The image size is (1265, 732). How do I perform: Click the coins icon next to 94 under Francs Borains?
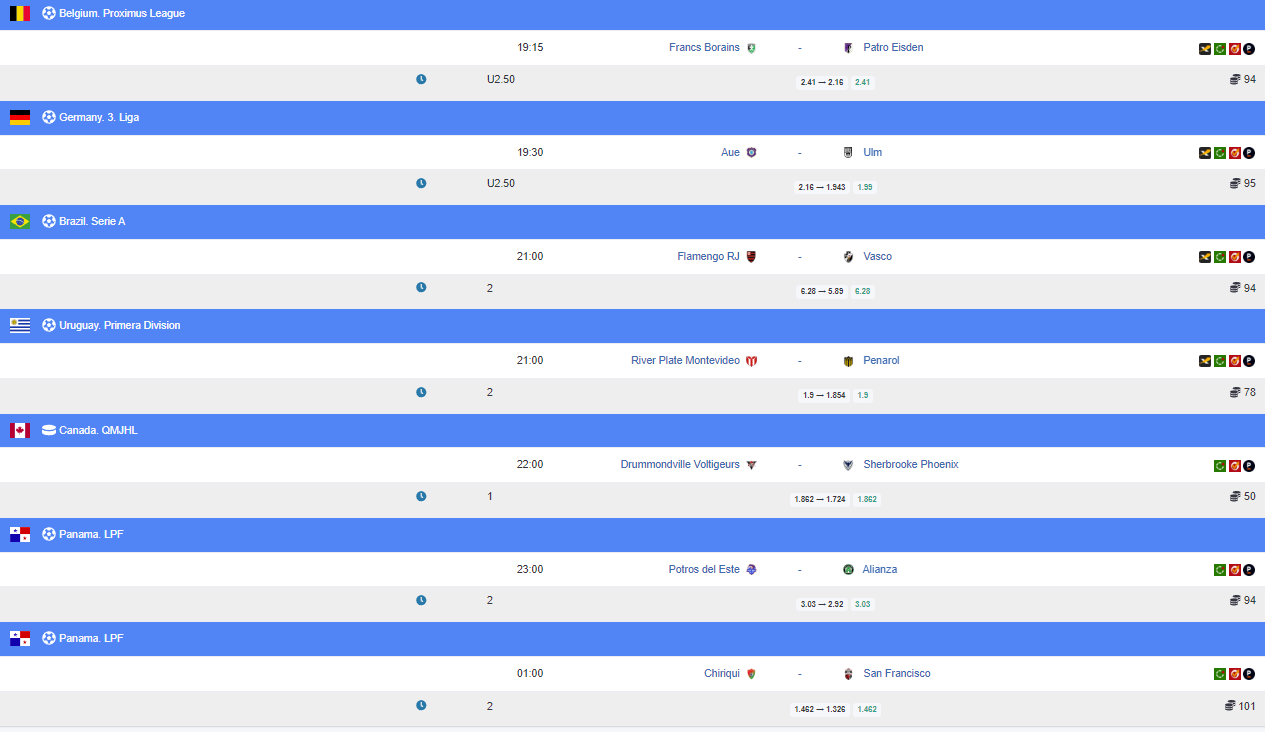(1235, 79)
